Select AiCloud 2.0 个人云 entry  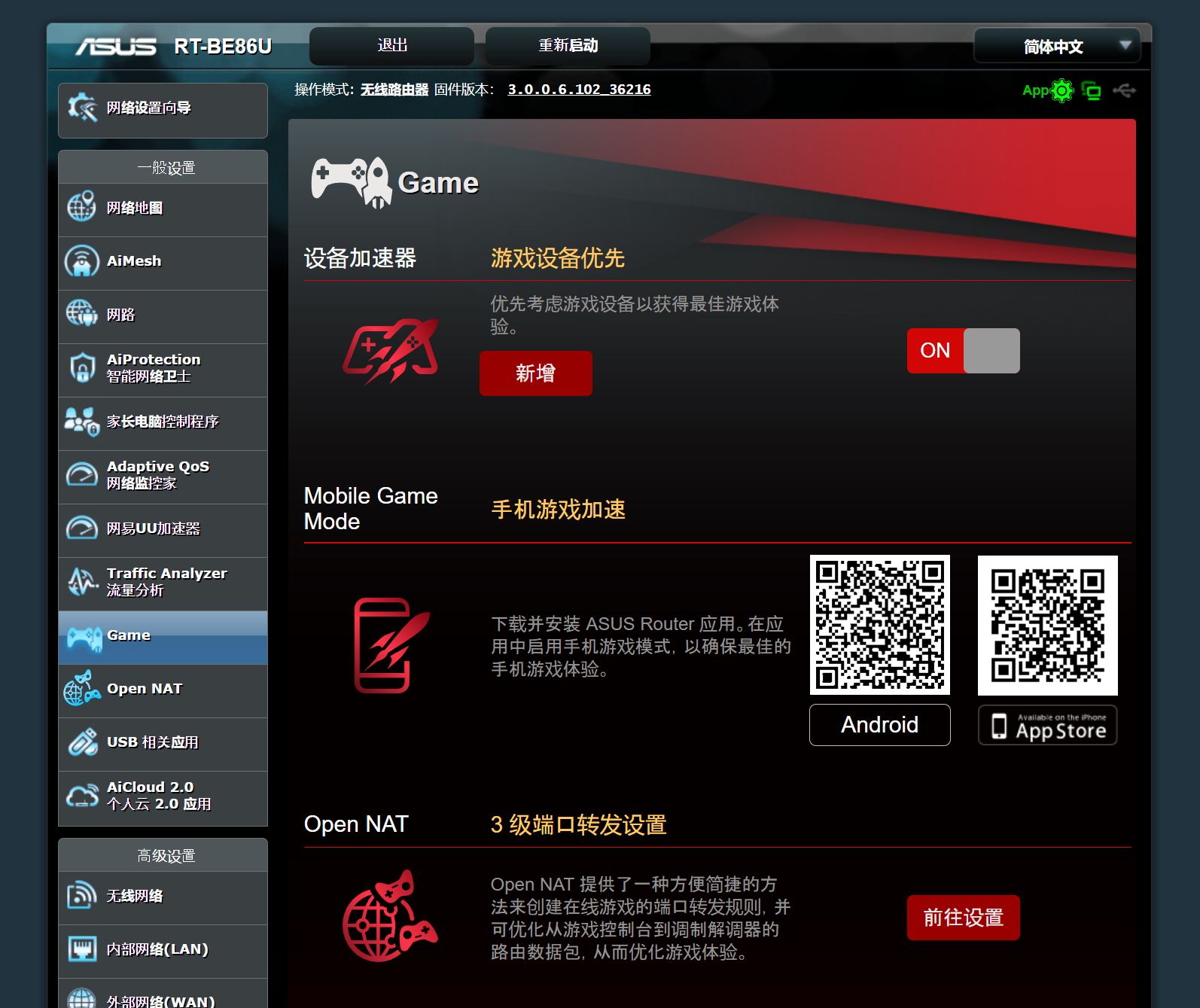[x=163, y=797]
